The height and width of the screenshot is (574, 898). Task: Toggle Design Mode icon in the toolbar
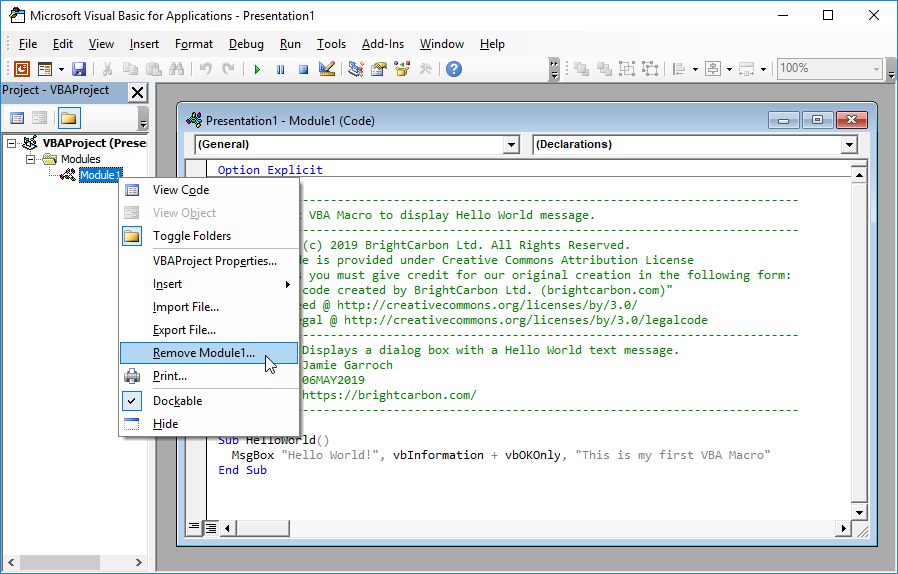(326, 69)
